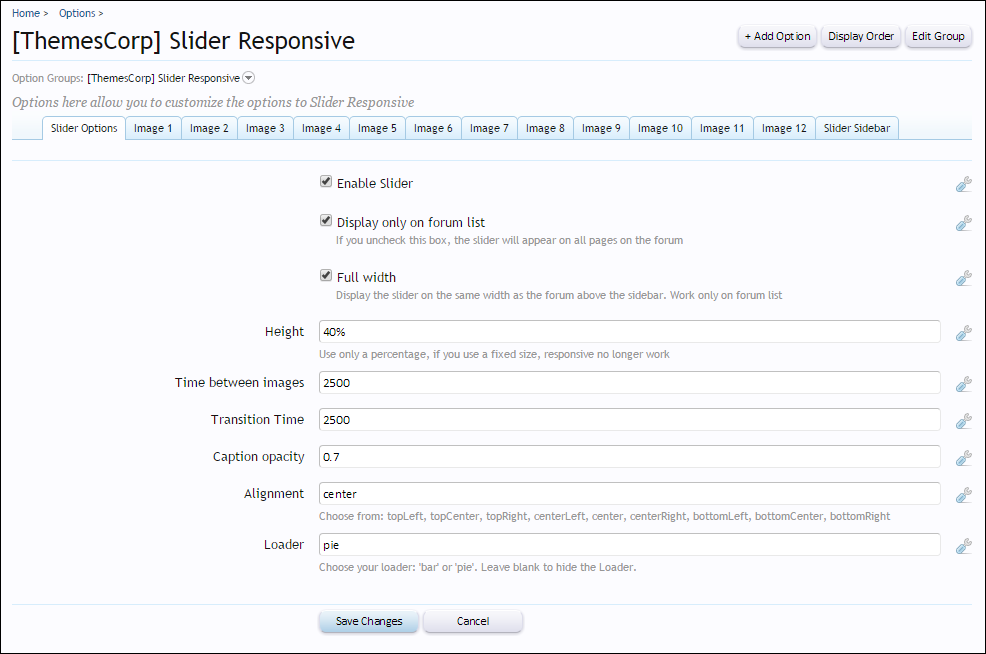Image resolution: width=986 pixels, height=654 pixels.
Task: Focus the Alignment text field
Action: tap(629, 494)
